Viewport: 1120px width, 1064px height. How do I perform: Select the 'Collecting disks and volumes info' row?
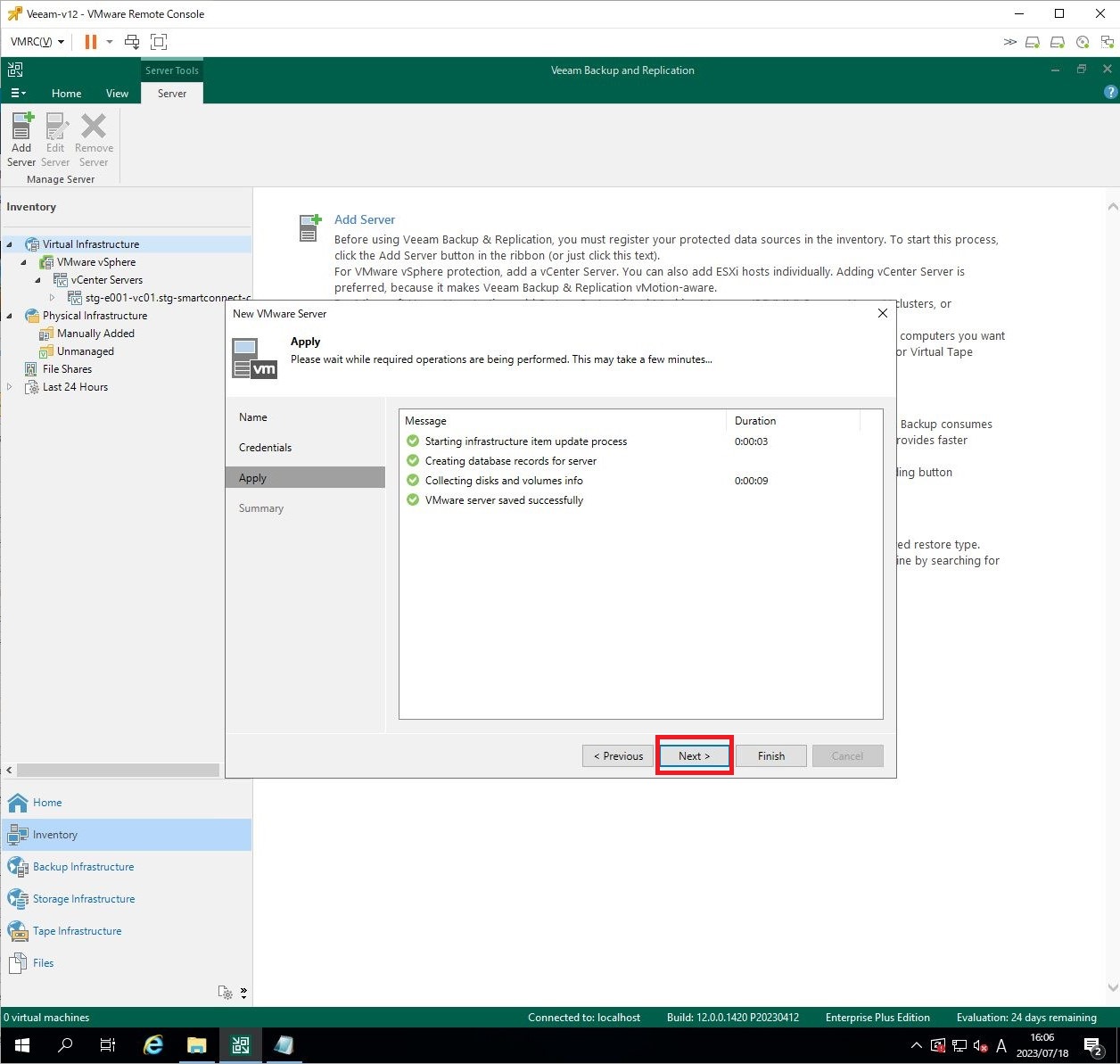click(640, 481)
